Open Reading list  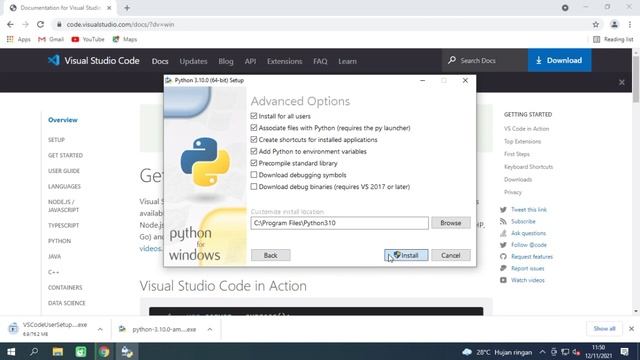(x=613, y=39)
